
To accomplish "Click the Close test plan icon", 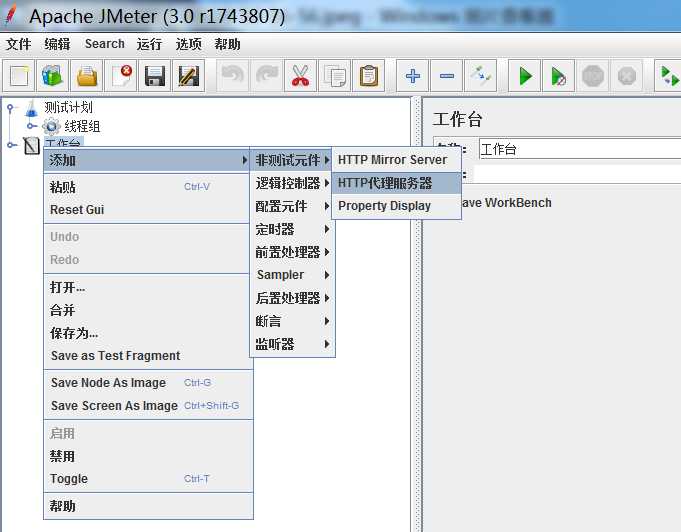I will coord(121,76).
